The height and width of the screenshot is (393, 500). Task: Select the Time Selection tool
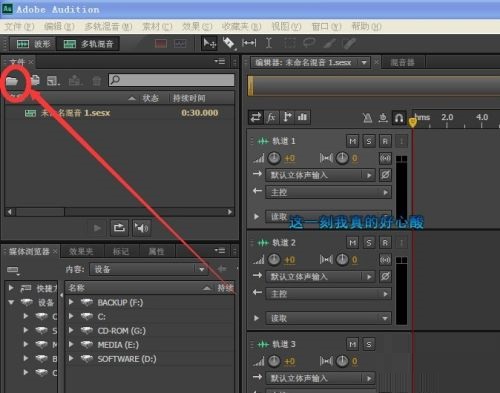coord(269,43)
